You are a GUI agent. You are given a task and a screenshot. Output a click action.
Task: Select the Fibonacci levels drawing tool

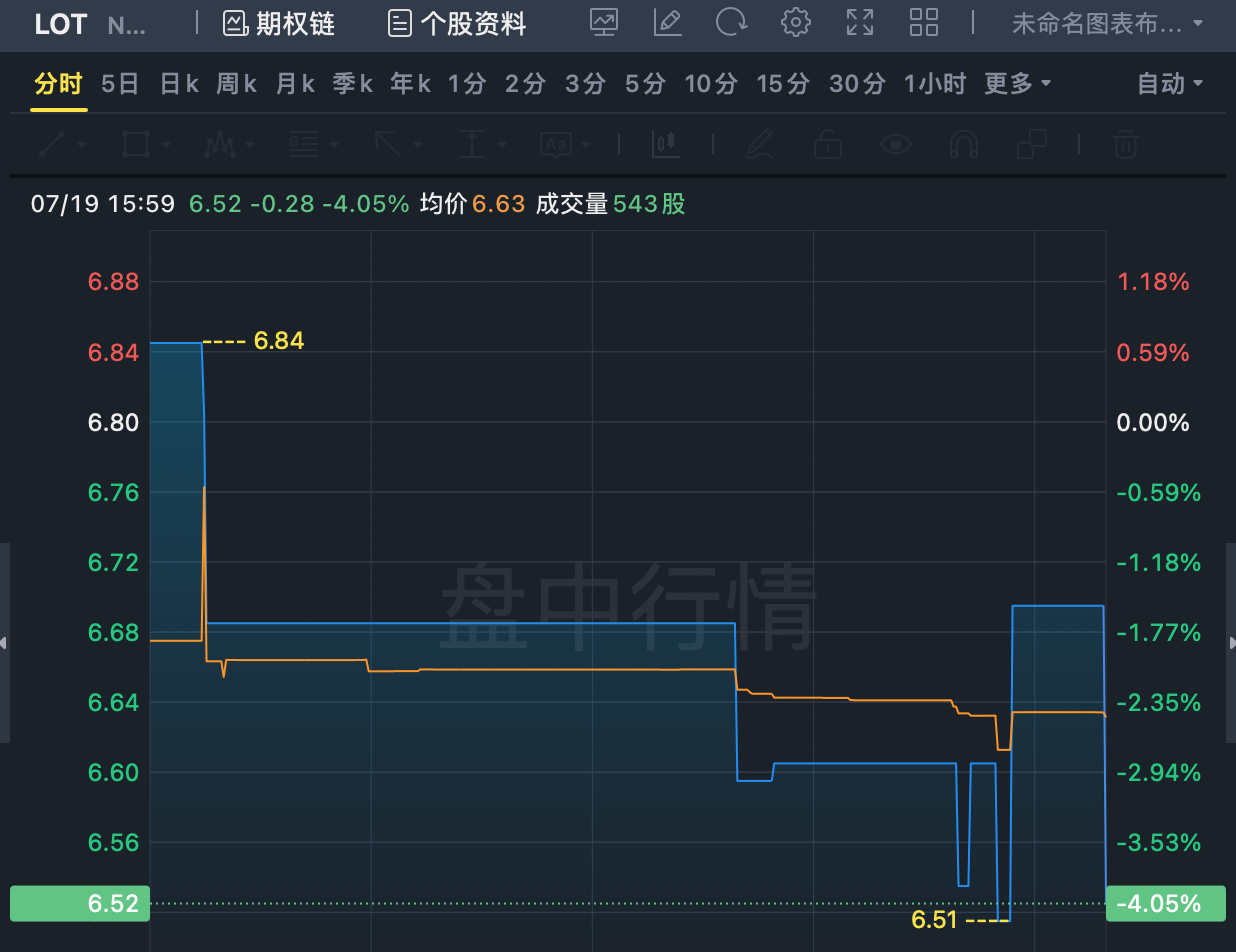coord(304,145)
